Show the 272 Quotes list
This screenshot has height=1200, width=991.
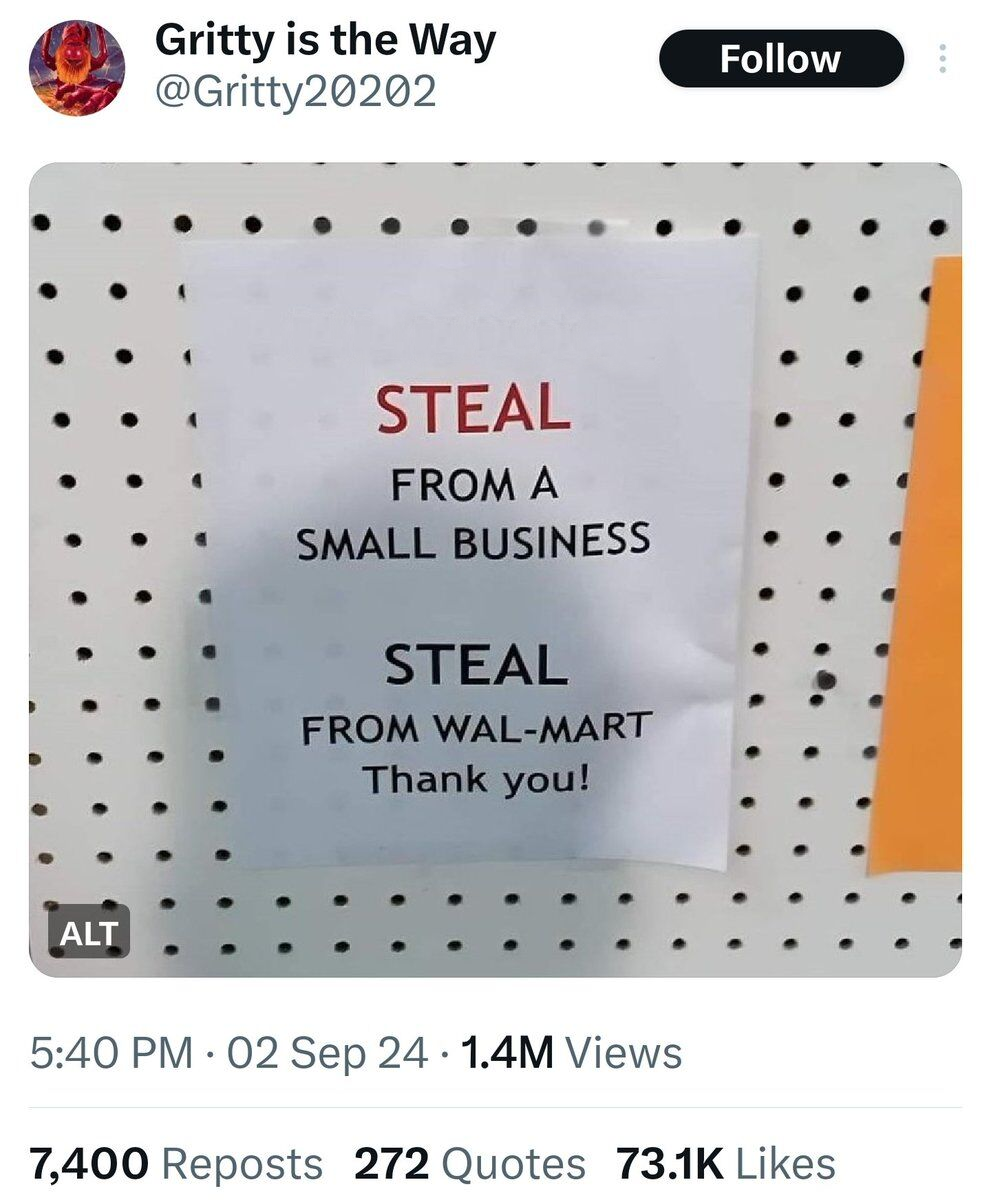(469, 1163)
